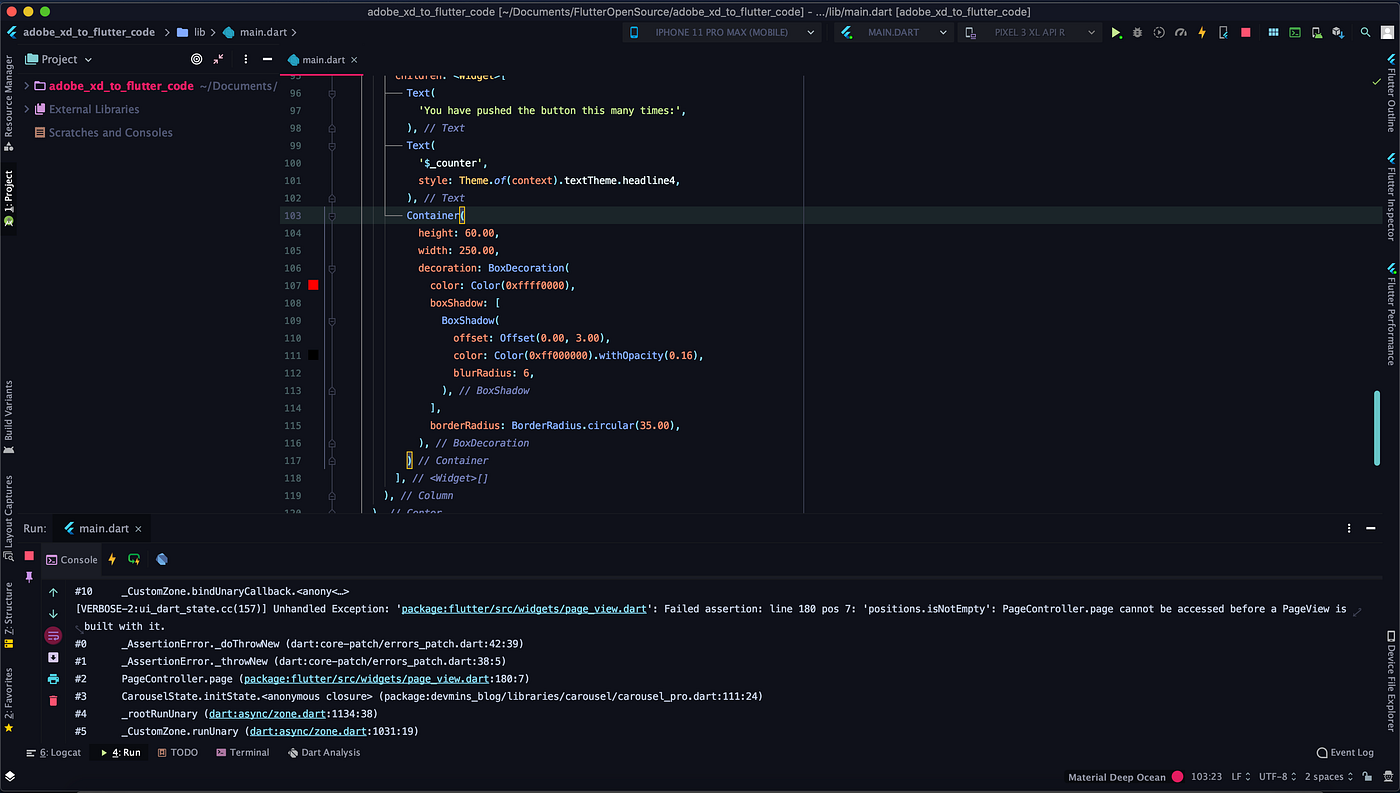
Task: Open the MAIN.DART run configuration dropdown
Action: [x=893, y=31]
